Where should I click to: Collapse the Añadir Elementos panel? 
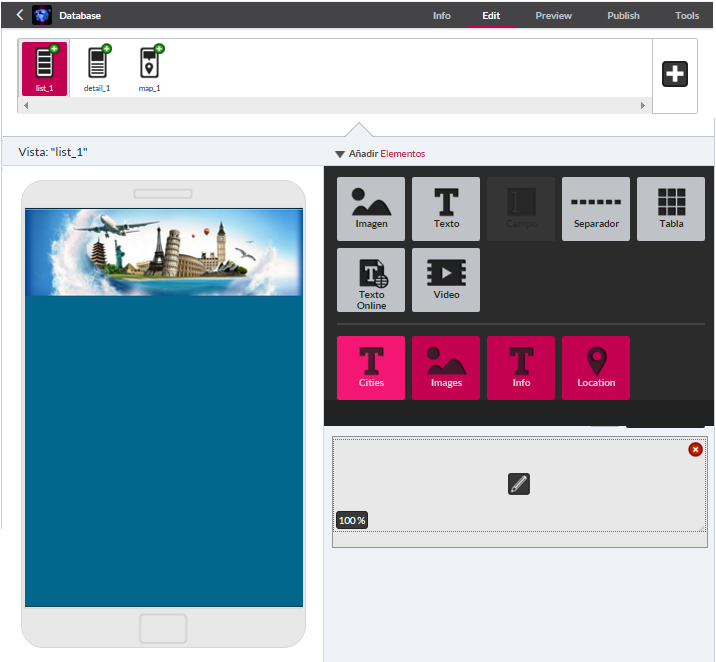pyautogui.click(x=339, y=154)
